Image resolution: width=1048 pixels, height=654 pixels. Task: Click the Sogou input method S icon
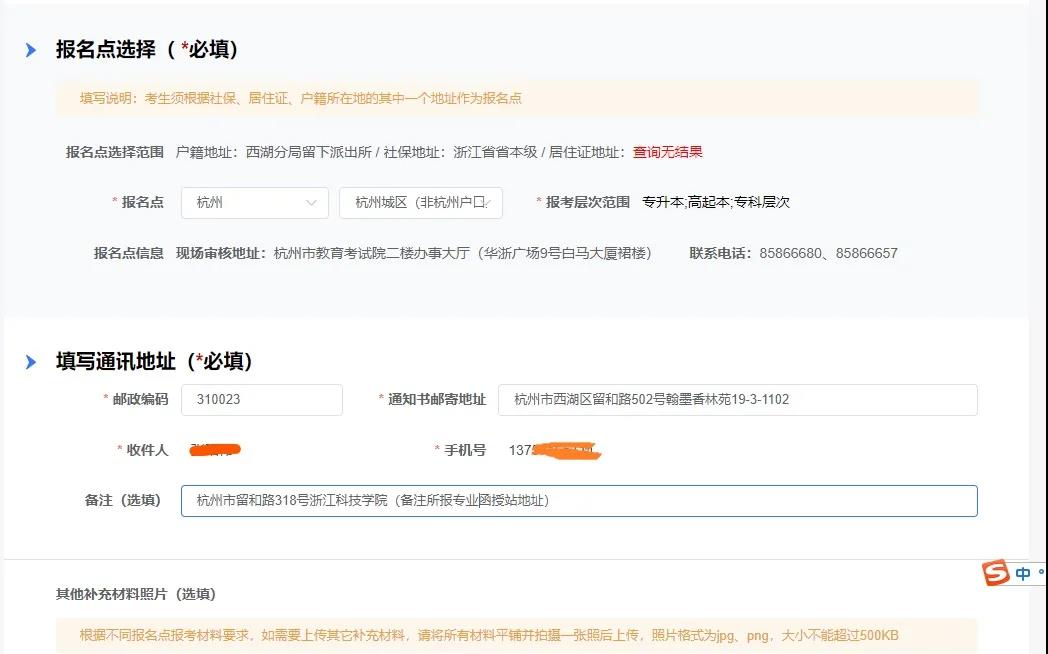click(995, 573)
